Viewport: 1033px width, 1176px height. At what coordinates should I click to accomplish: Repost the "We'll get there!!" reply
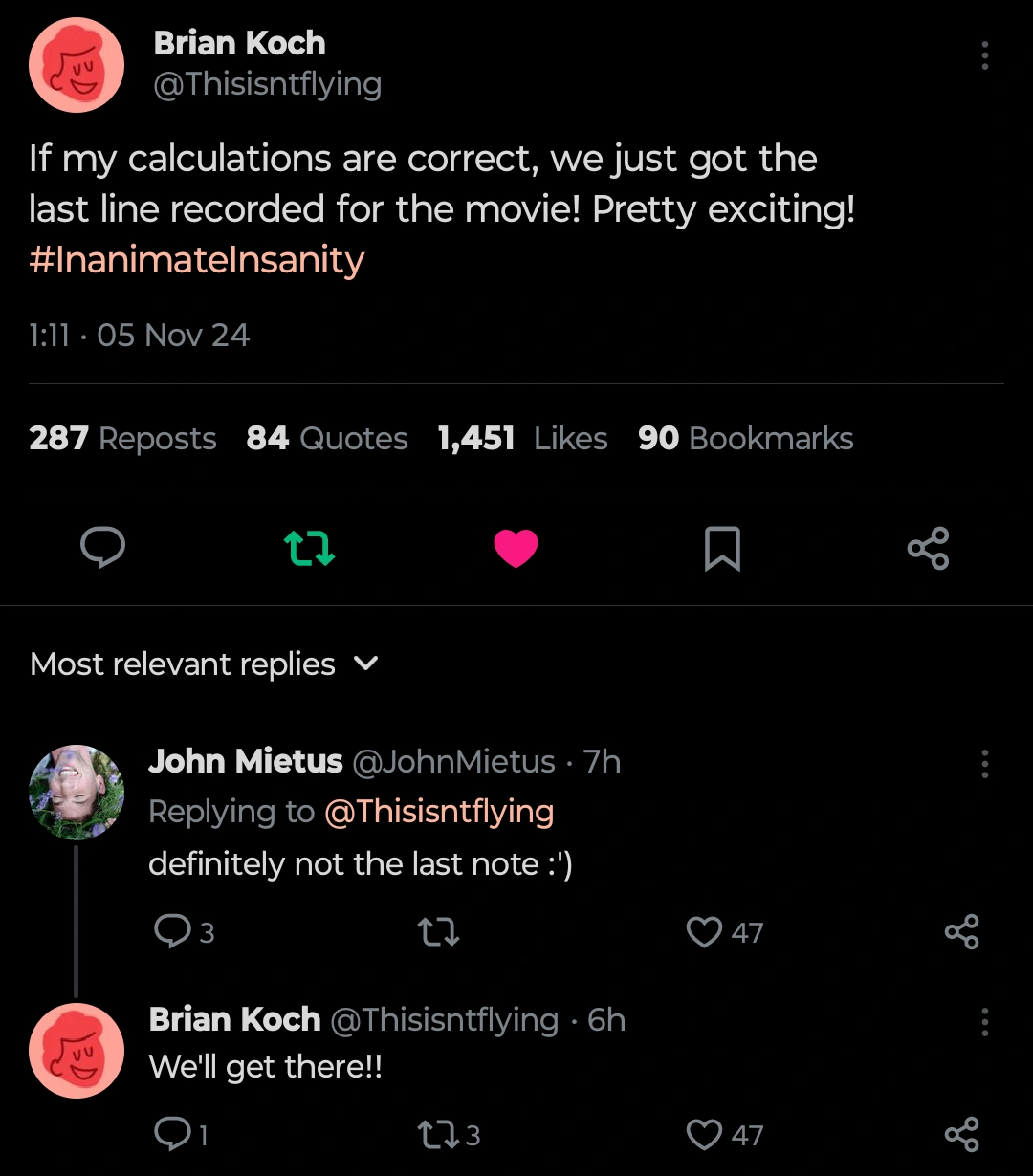[439, 1135]
